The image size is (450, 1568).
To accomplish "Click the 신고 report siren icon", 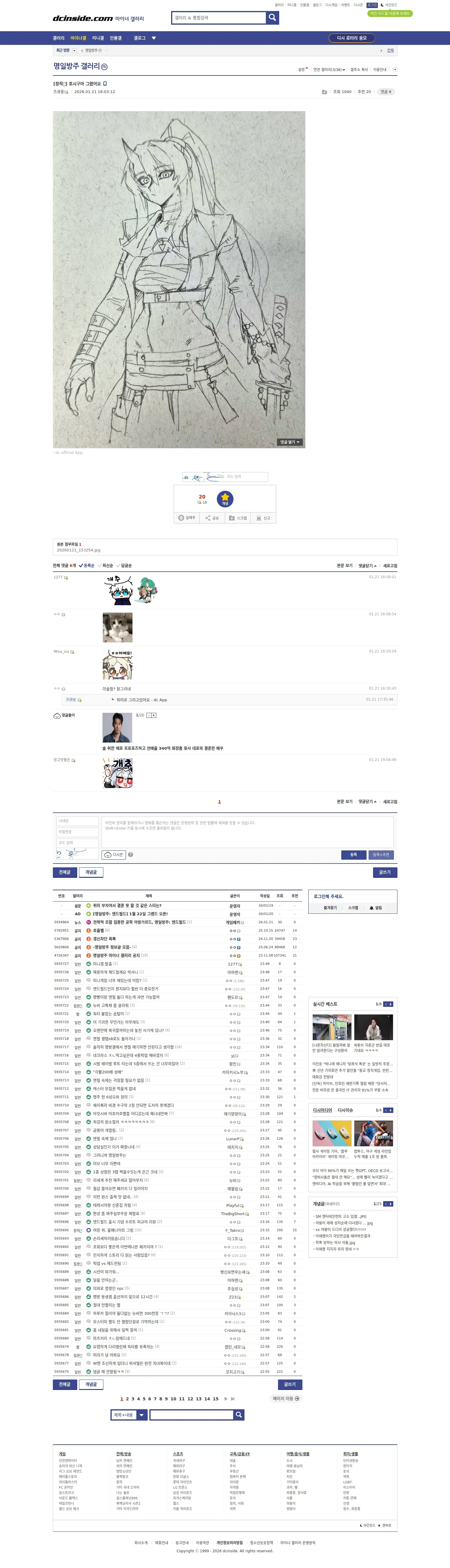I will coord(263,518).
